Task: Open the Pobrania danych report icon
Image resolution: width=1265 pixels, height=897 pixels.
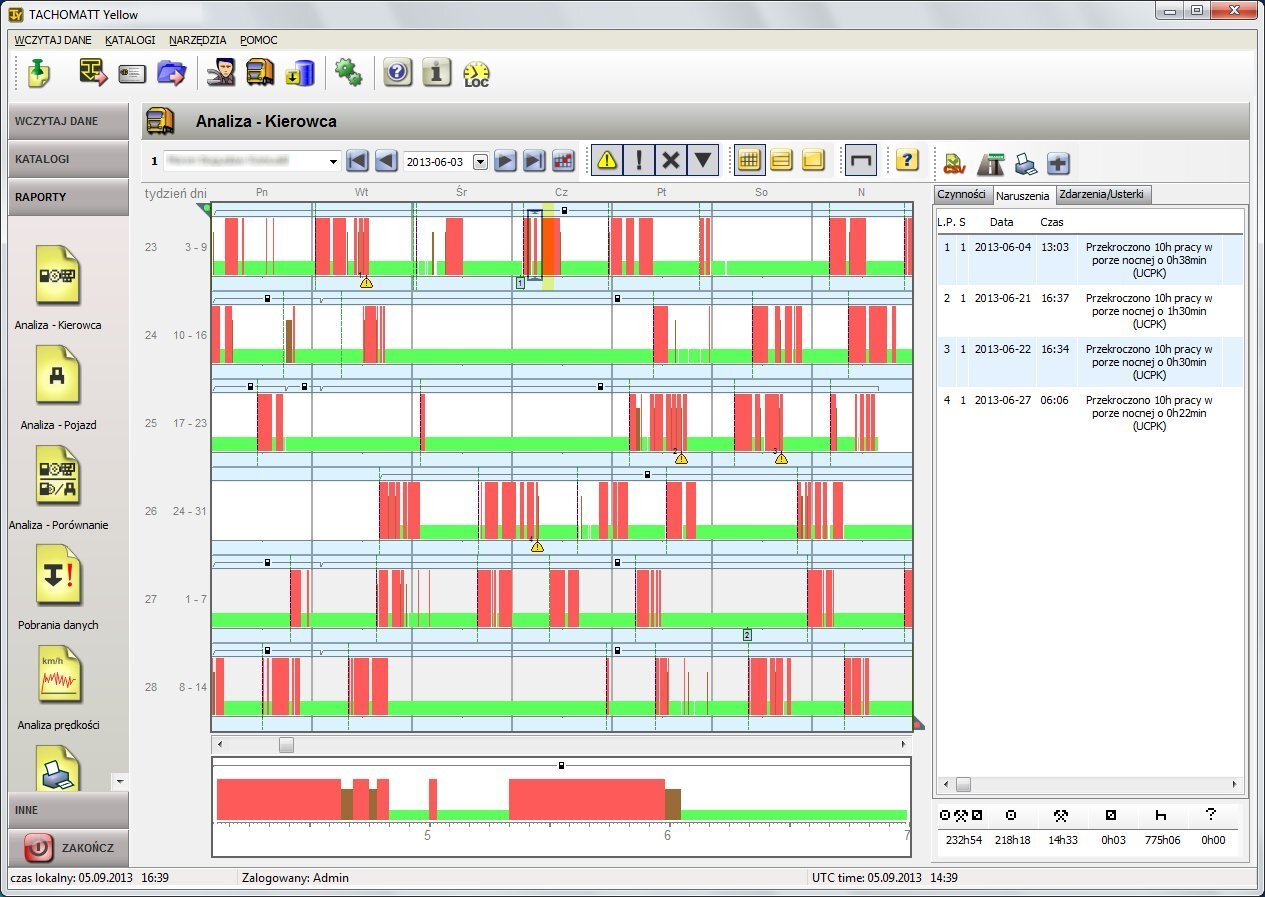Action: pos(57,576)
